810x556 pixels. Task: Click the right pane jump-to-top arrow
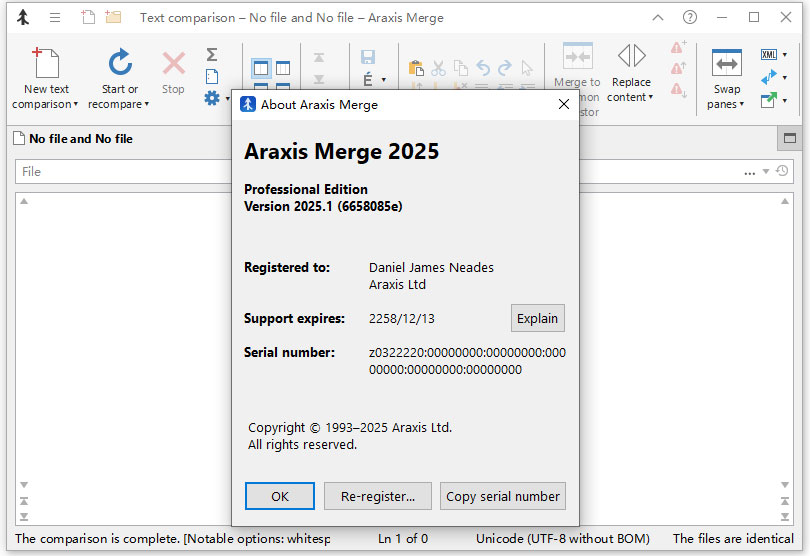[x=785, y=501]
